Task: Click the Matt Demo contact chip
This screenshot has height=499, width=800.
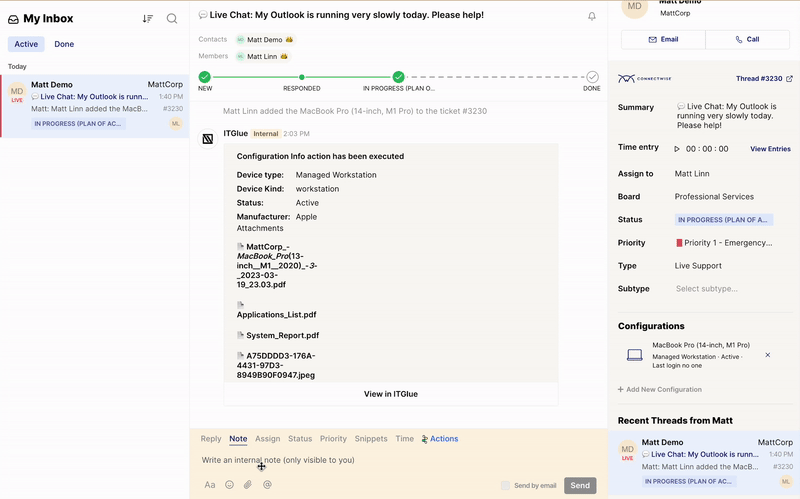Action: click(265, 40)
